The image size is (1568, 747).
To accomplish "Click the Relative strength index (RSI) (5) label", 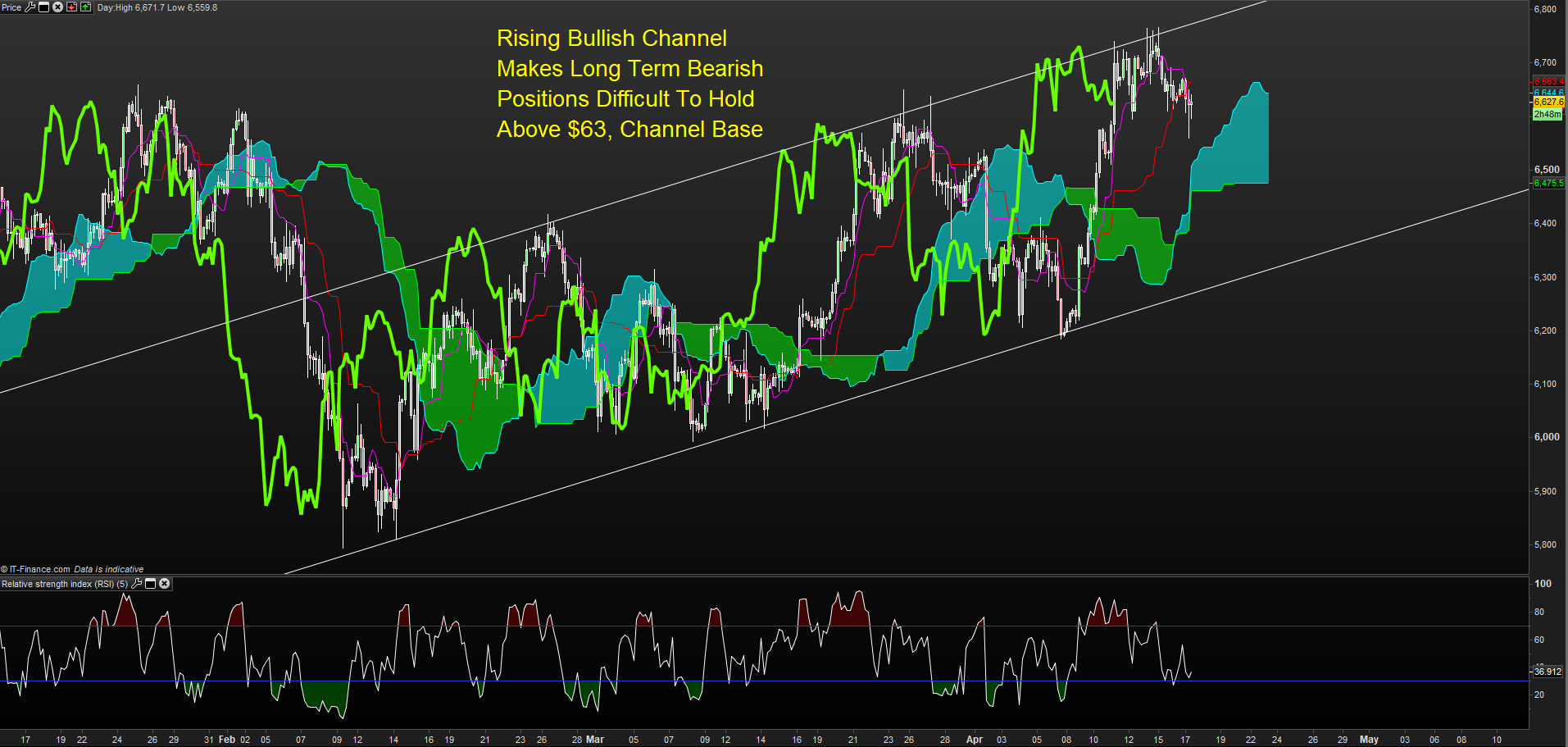I will [x=65, y=584].
